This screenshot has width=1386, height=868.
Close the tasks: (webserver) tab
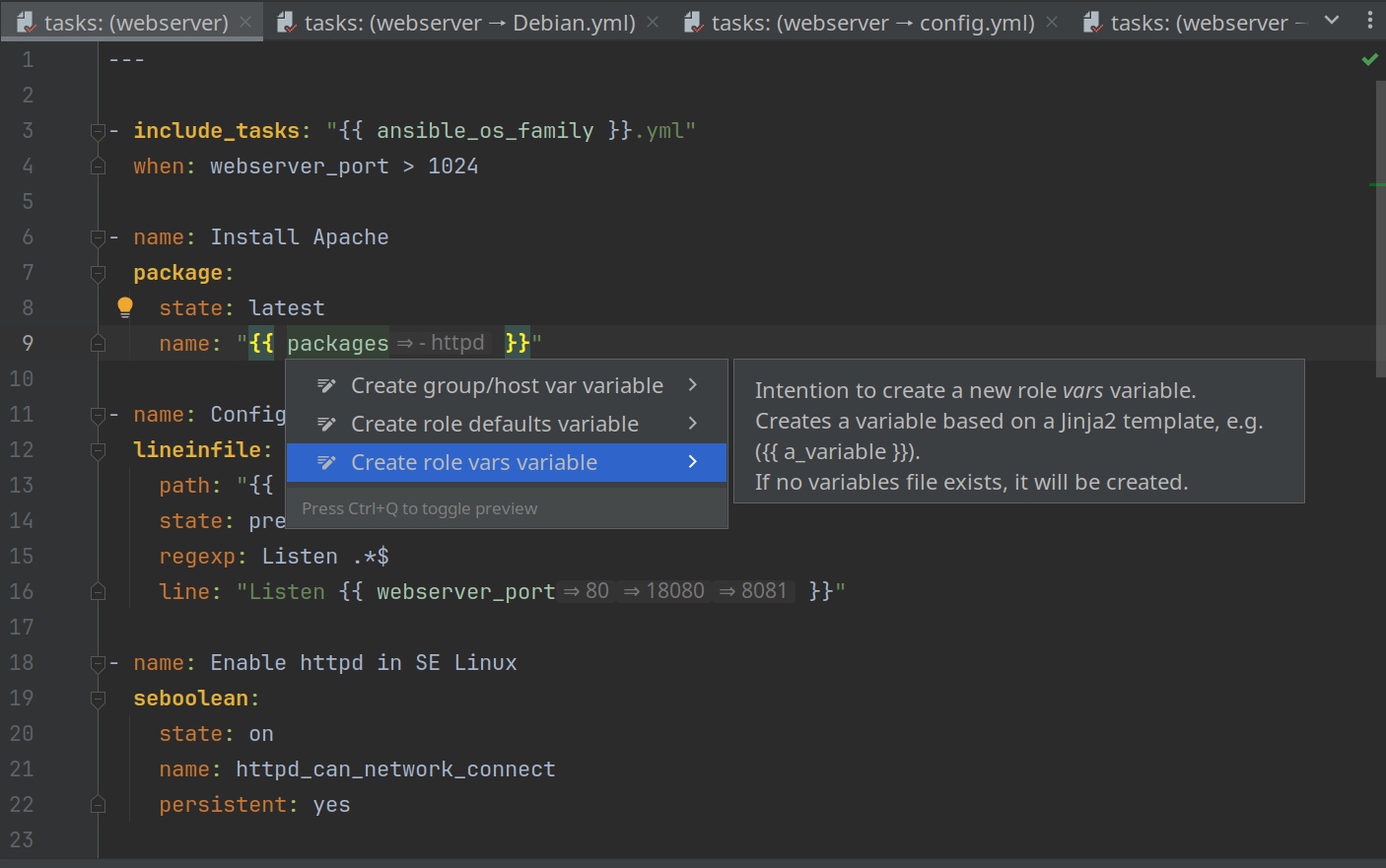point(245,22)
